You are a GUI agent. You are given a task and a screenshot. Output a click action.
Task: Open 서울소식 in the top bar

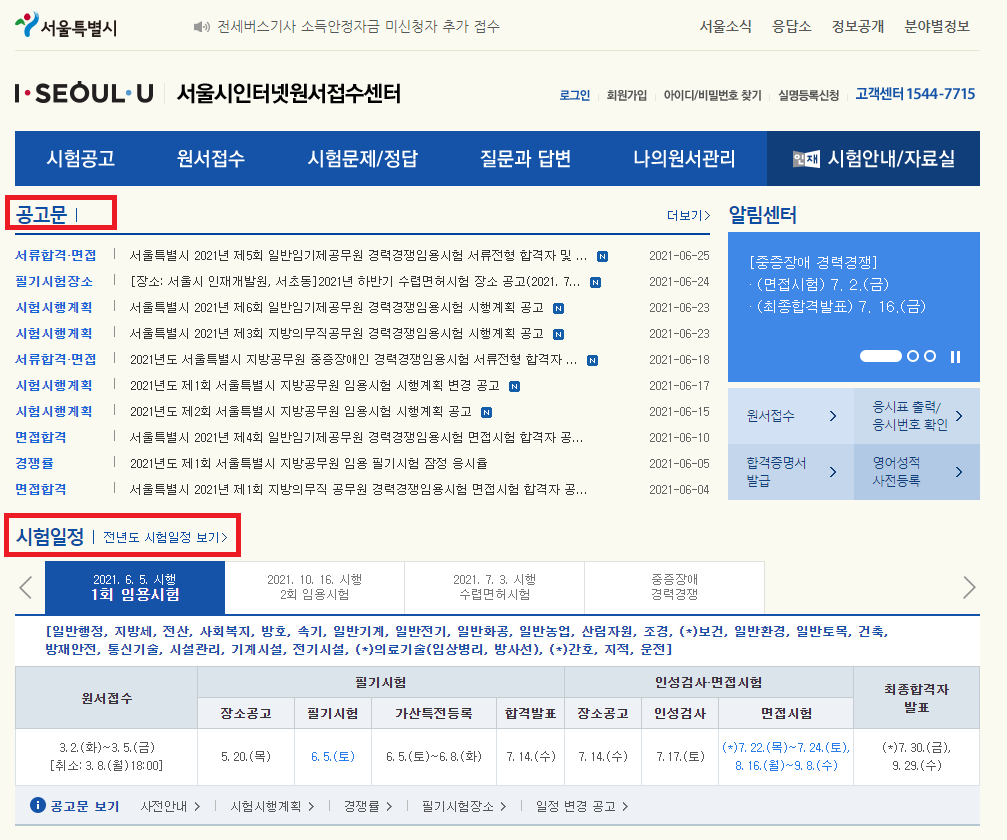(725, 26)
